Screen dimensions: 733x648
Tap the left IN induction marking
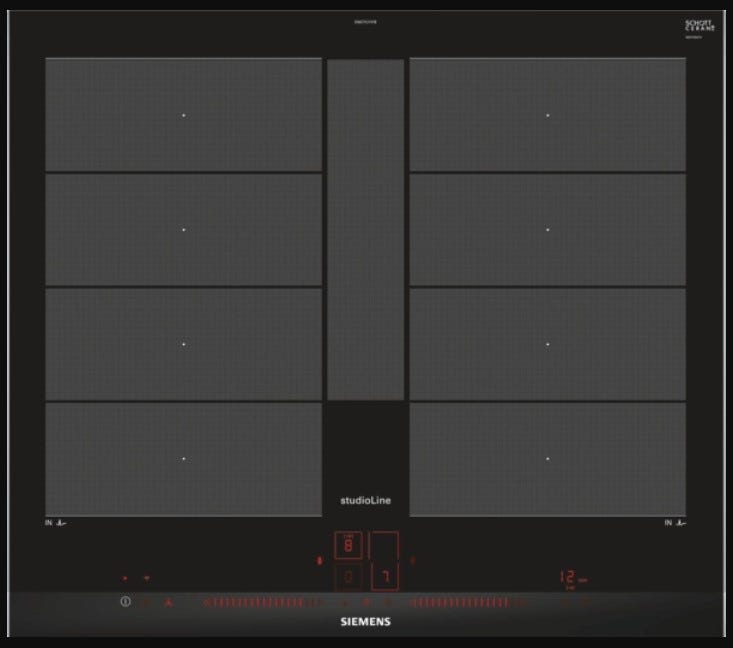tap(56, 523)
